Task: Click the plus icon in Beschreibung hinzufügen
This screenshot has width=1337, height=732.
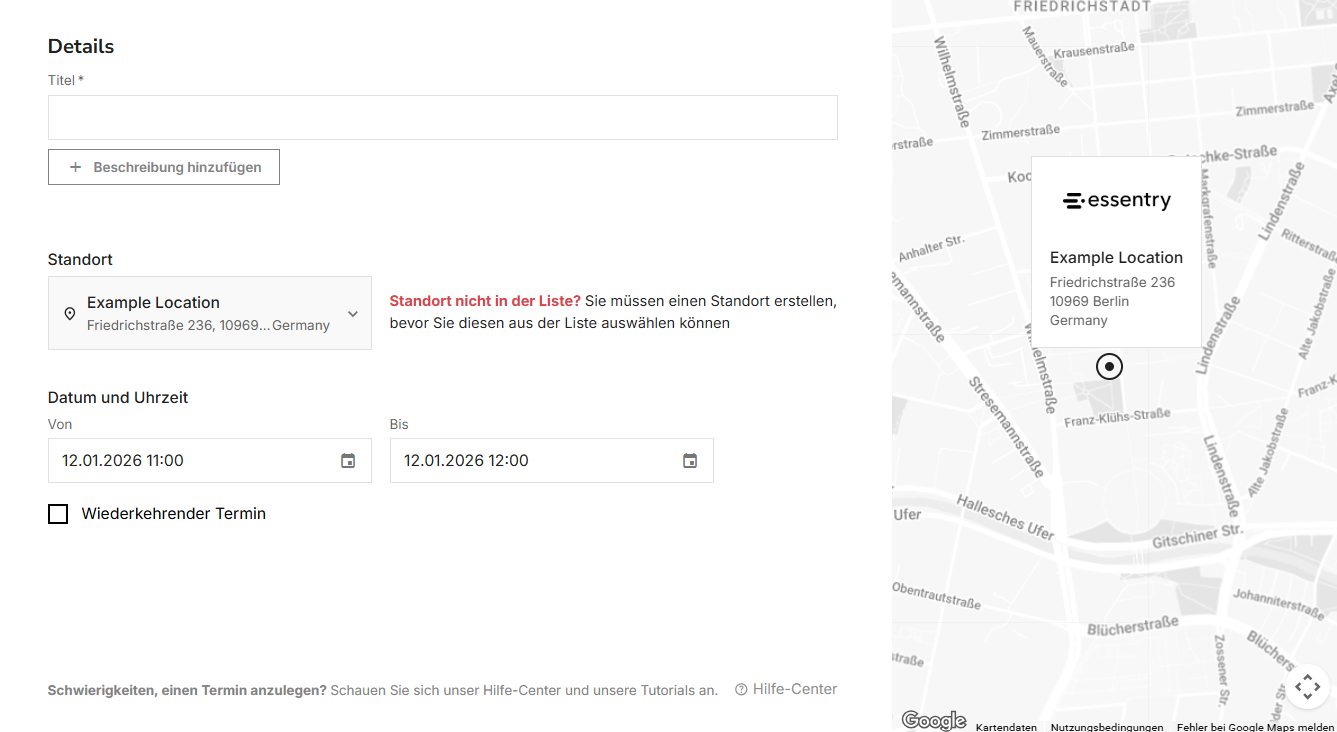Action: click(75, 167)
